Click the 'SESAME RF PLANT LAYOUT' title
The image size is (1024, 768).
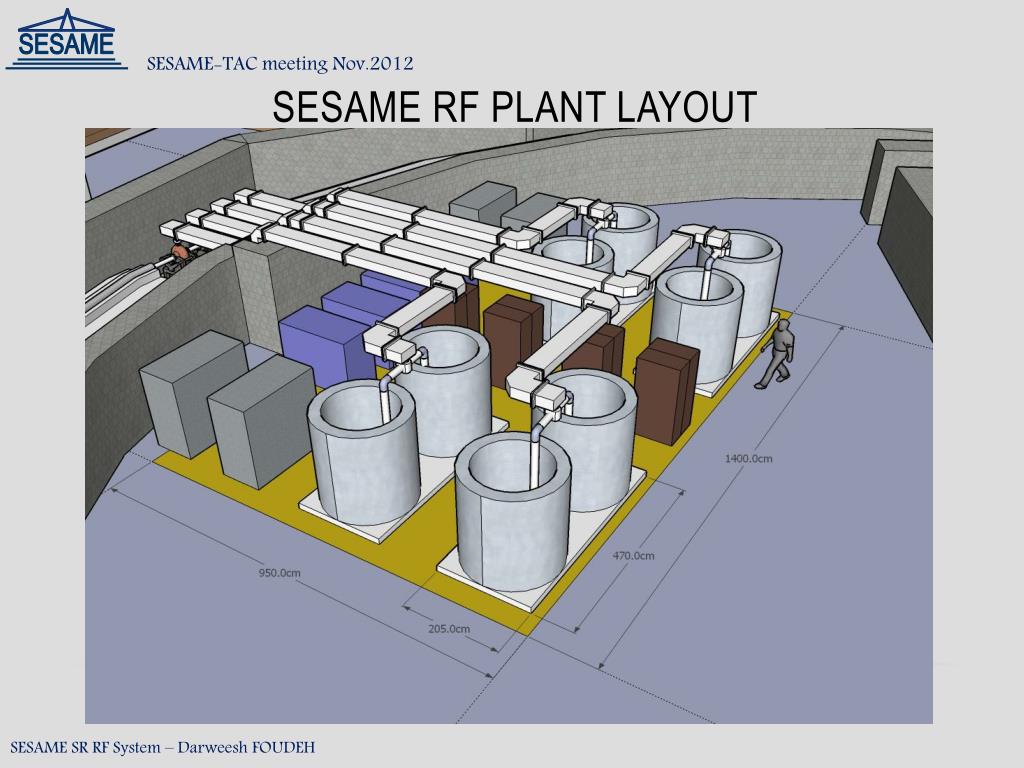coord(514,106)
